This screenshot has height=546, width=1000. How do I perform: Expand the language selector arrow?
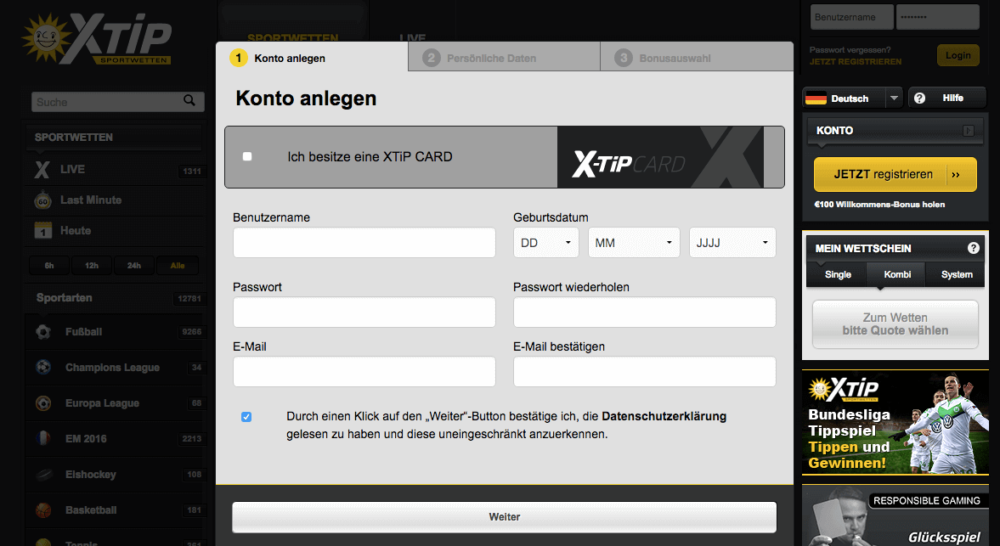[893, 98]
